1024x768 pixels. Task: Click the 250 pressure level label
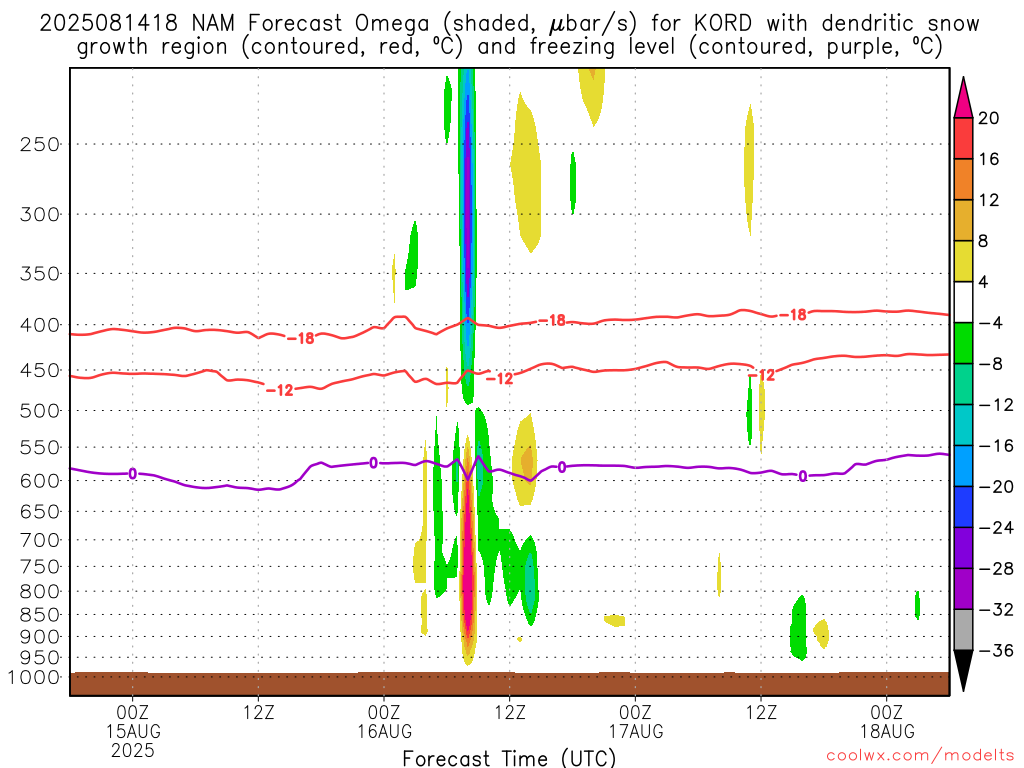40,144
